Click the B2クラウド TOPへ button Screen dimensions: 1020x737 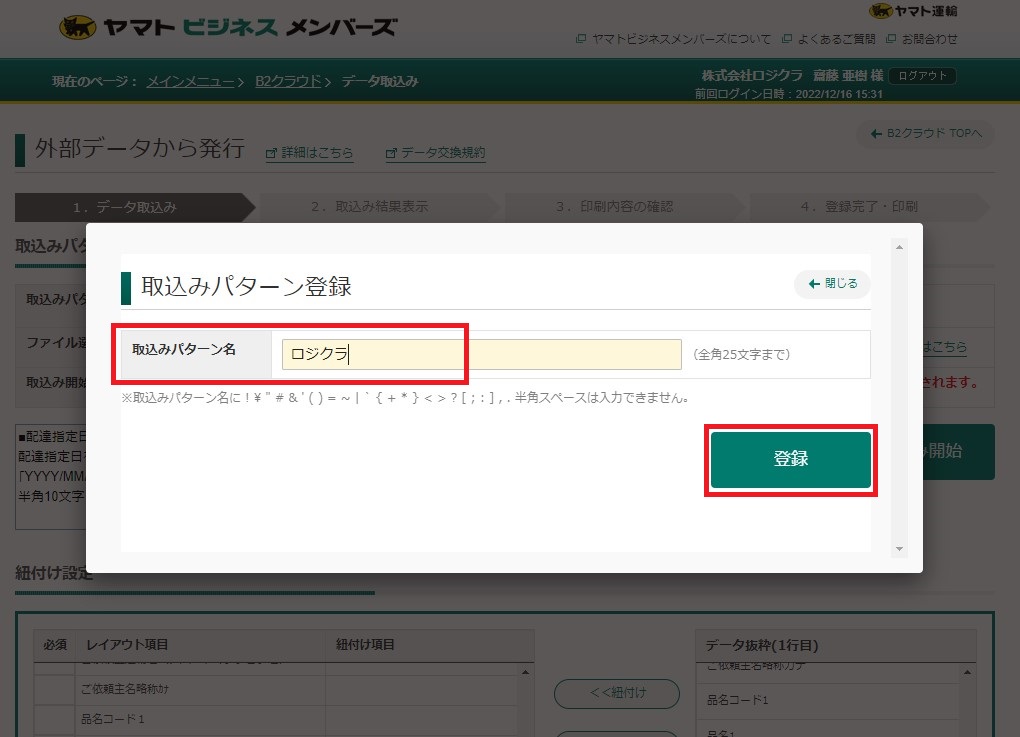point(926,133)
